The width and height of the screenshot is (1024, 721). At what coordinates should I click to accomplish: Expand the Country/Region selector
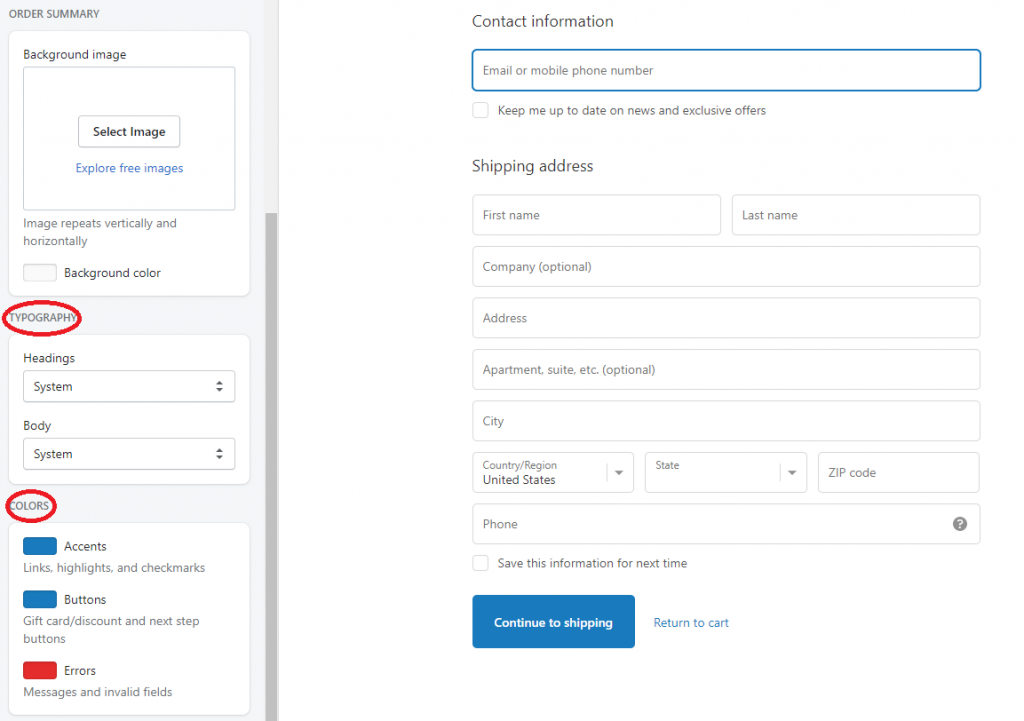point(552,472)
